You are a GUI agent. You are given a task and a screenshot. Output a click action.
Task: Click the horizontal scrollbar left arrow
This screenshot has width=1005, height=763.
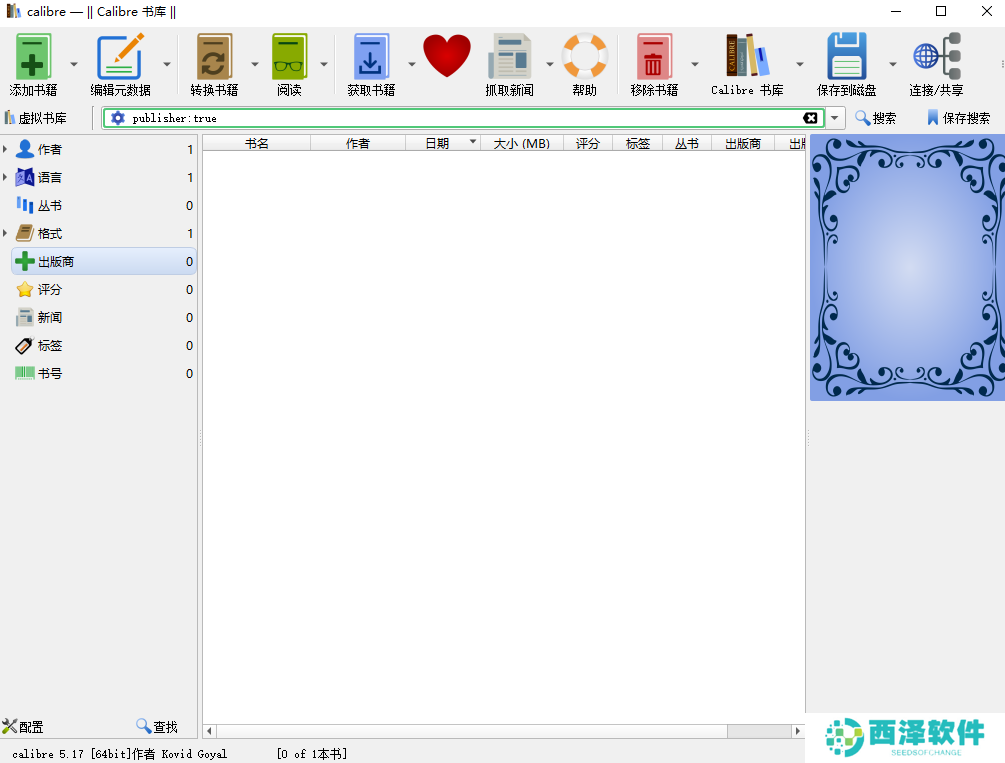209,731
